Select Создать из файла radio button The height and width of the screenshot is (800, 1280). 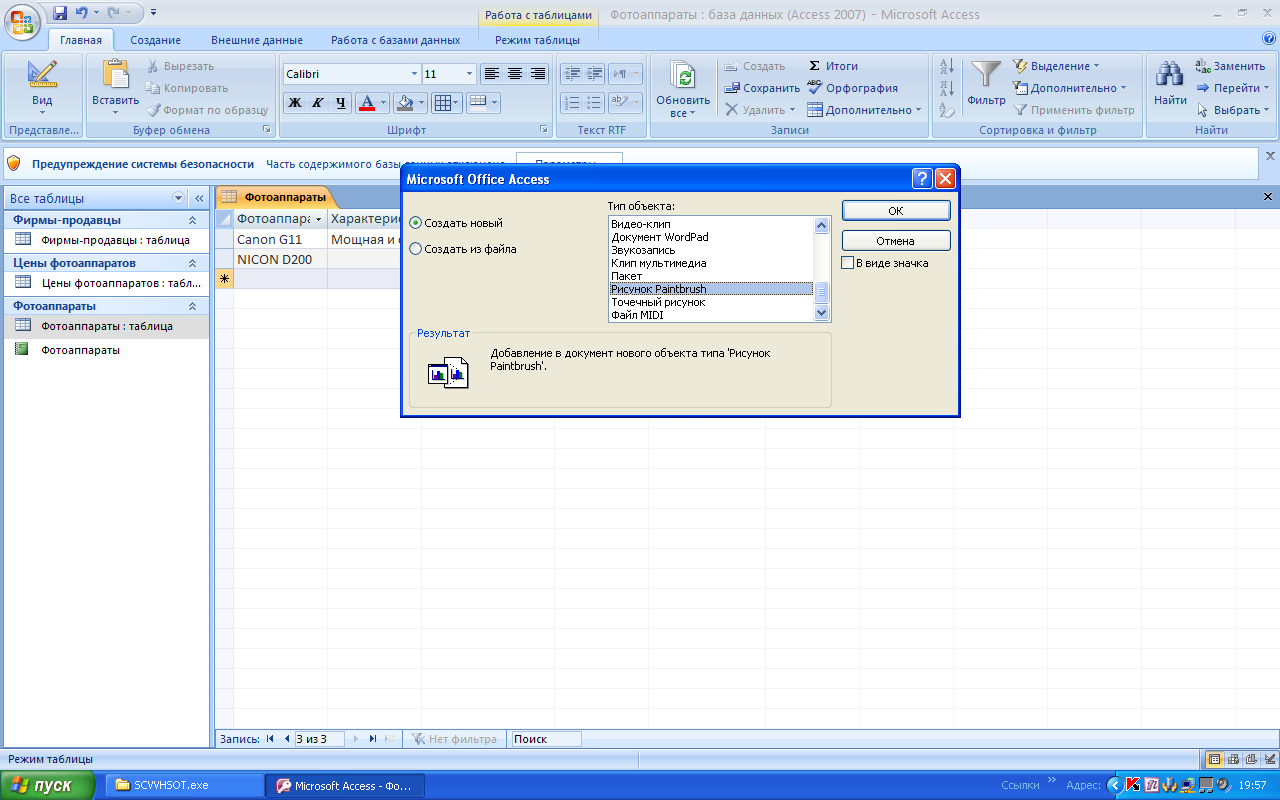[416, 249]
